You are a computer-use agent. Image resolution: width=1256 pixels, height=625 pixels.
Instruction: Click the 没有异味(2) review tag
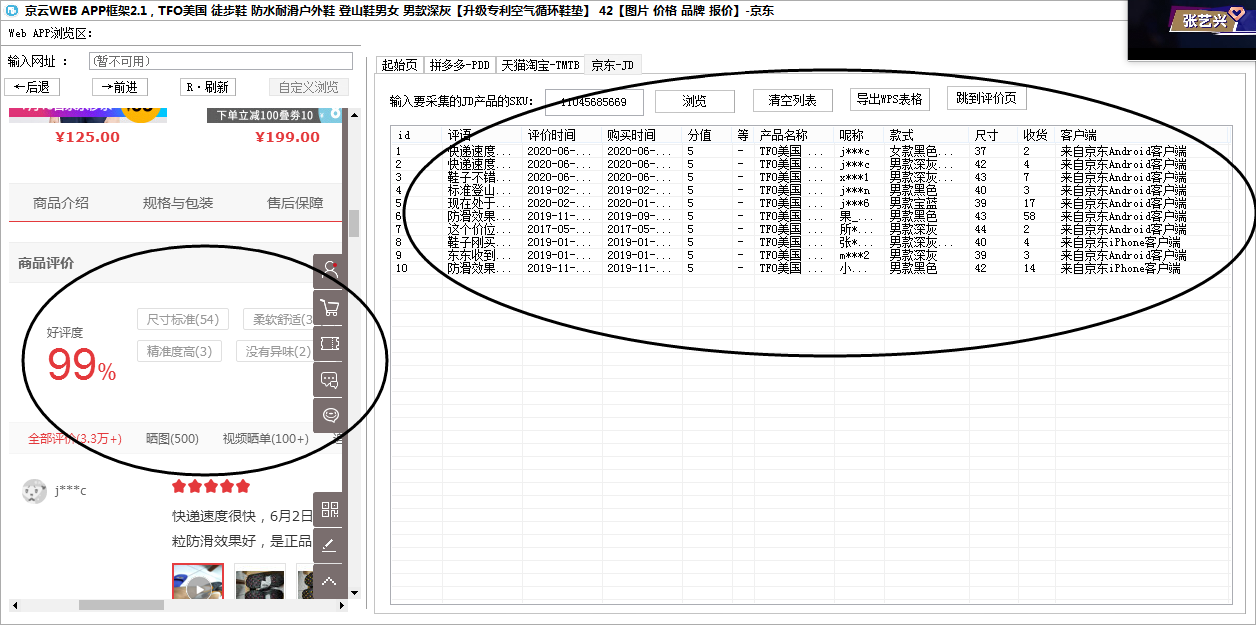[x=275, y=351]
